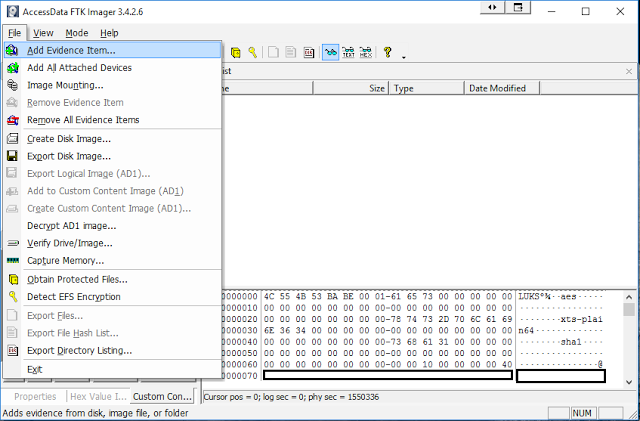Click xts-plai text in ASCII column

[581, 319]
